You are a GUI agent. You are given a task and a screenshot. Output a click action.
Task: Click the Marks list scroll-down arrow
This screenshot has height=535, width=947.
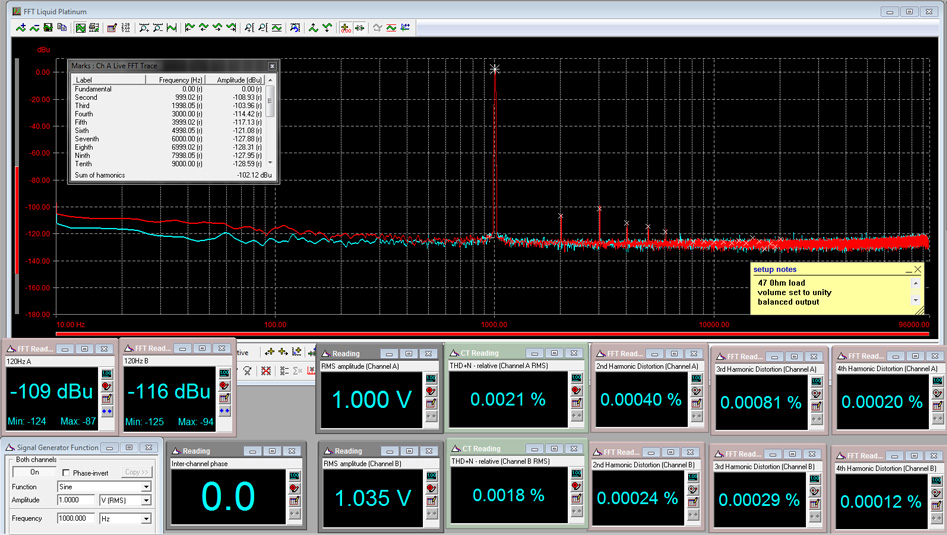(270, 162)
